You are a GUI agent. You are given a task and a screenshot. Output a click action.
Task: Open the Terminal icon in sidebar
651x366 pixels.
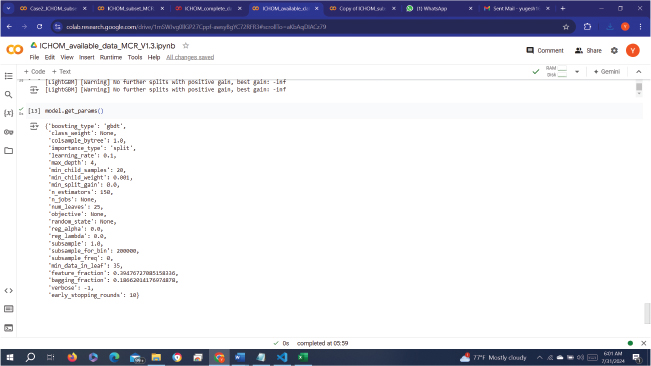click(8, 328)
